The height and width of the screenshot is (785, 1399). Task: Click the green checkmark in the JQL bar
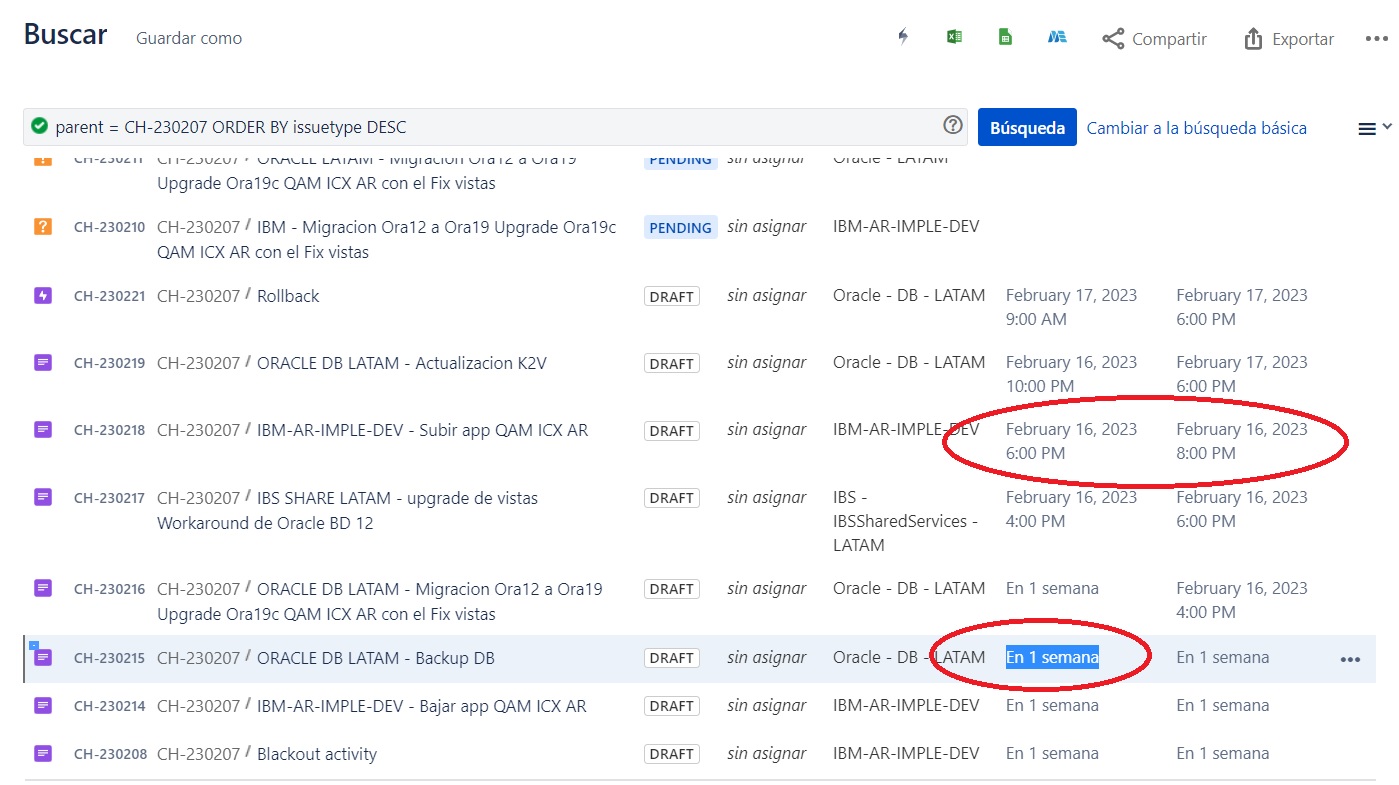[40, 126]
